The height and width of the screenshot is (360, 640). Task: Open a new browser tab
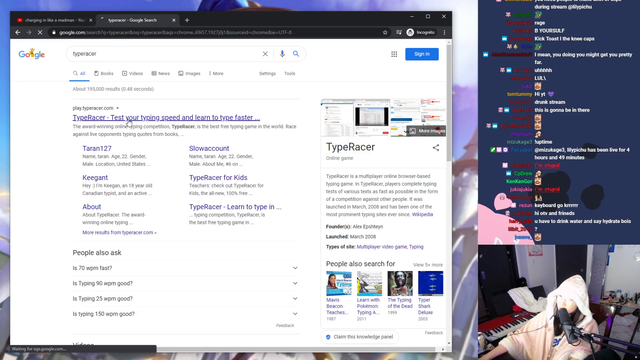[x=187, y=20]
